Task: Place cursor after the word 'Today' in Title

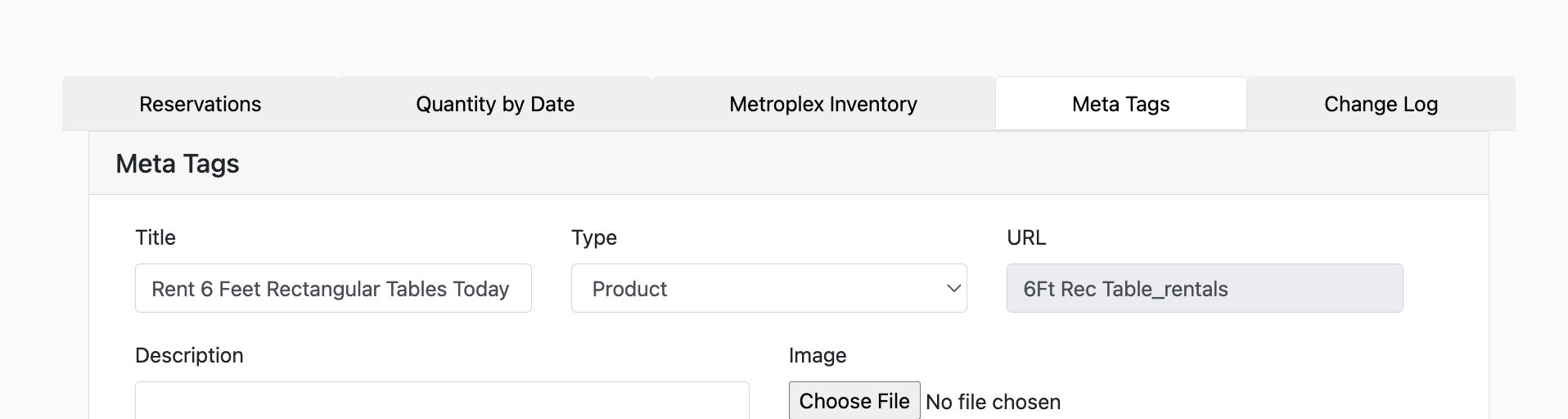Action: (511, 289)
